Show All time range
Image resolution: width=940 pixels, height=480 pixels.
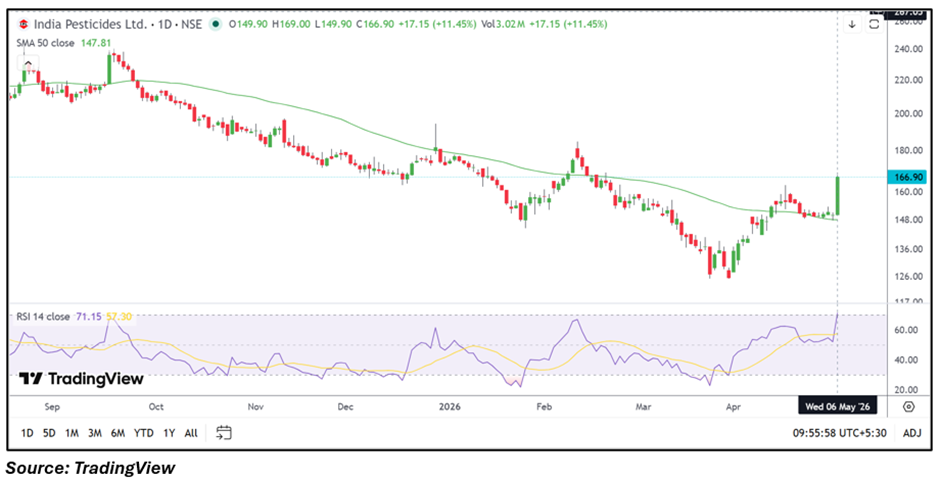click(x=191, y=433)
